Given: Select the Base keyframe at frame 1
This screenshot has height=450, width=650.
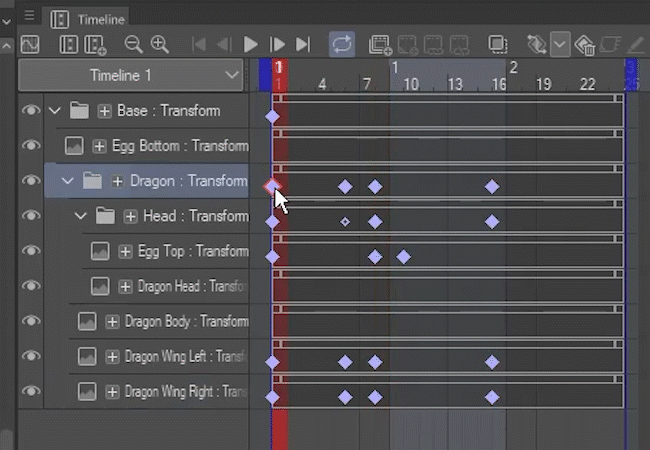Looking at the screenshot, I should click(272, 117).
